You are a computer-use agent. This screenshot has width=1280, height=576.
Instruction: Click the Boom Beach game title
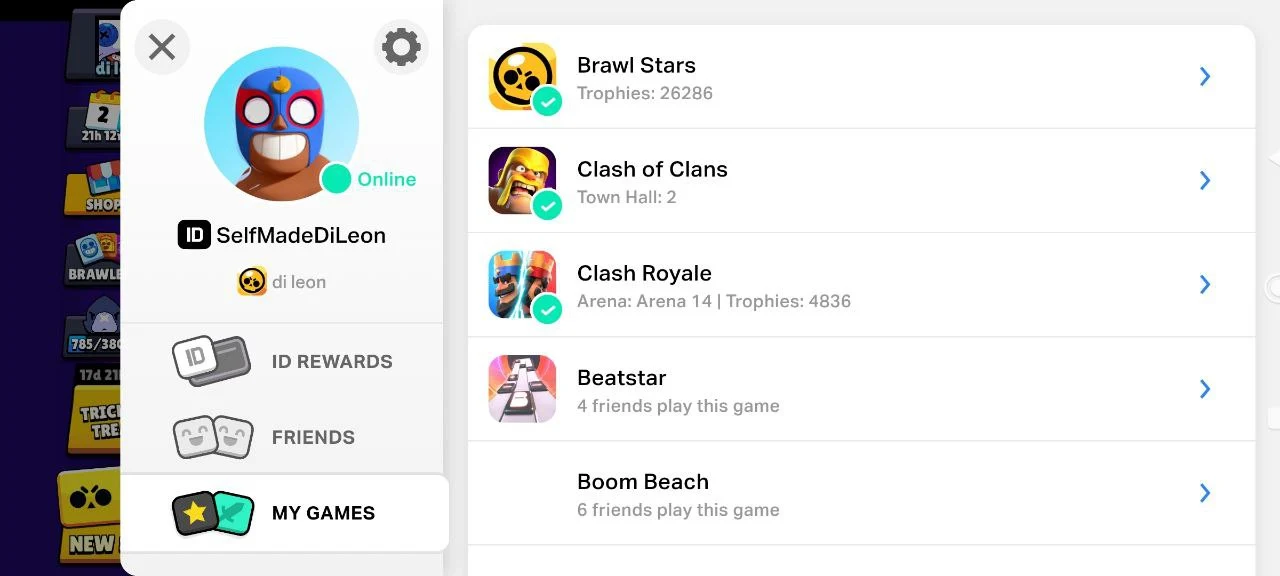pyautogui.click(x=643, y=482)
